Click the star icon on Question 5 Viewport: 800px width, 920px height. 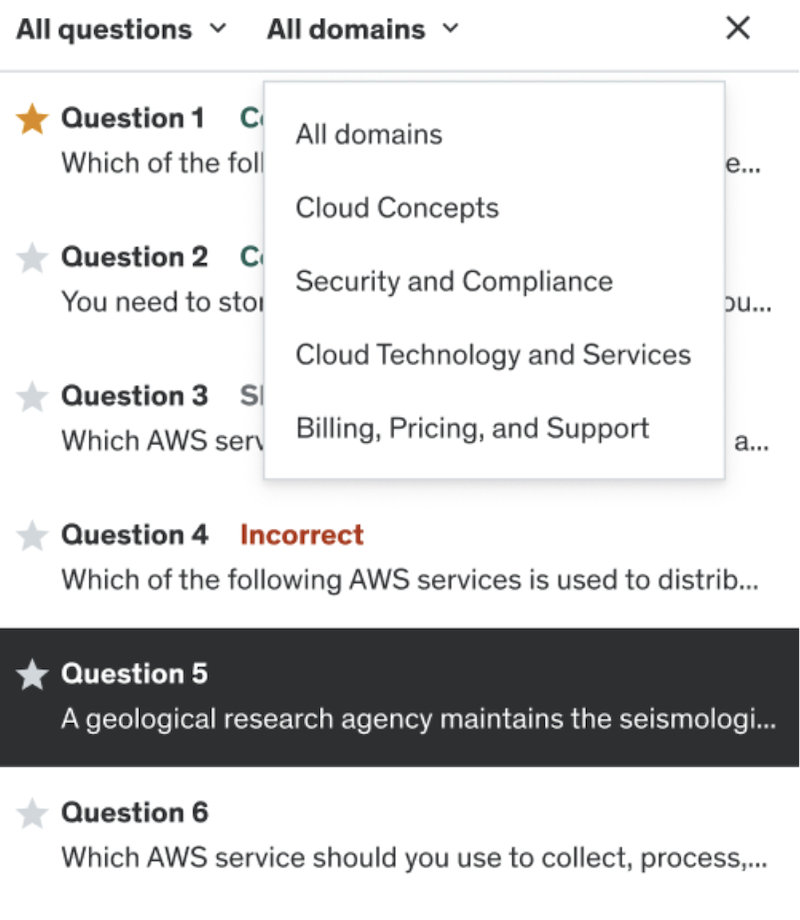(32, 675)
